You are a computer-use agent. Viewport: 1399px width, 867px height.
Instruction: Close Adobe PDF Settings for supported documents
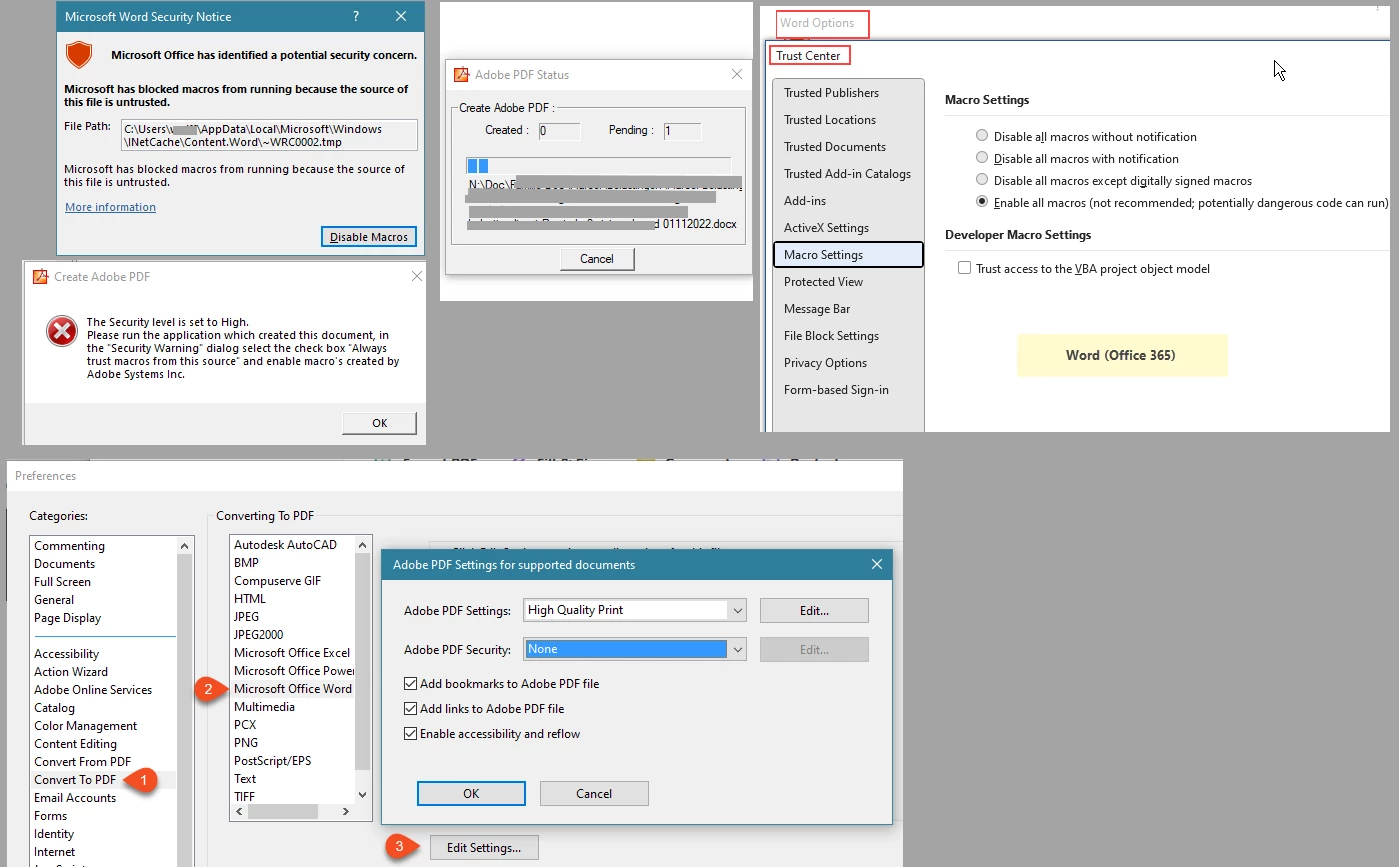tap(877, 564)
